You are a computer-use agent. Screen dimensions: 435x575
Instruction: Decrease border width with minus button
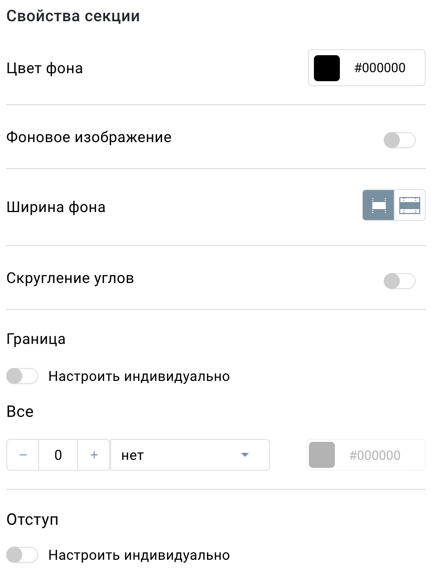23,455
